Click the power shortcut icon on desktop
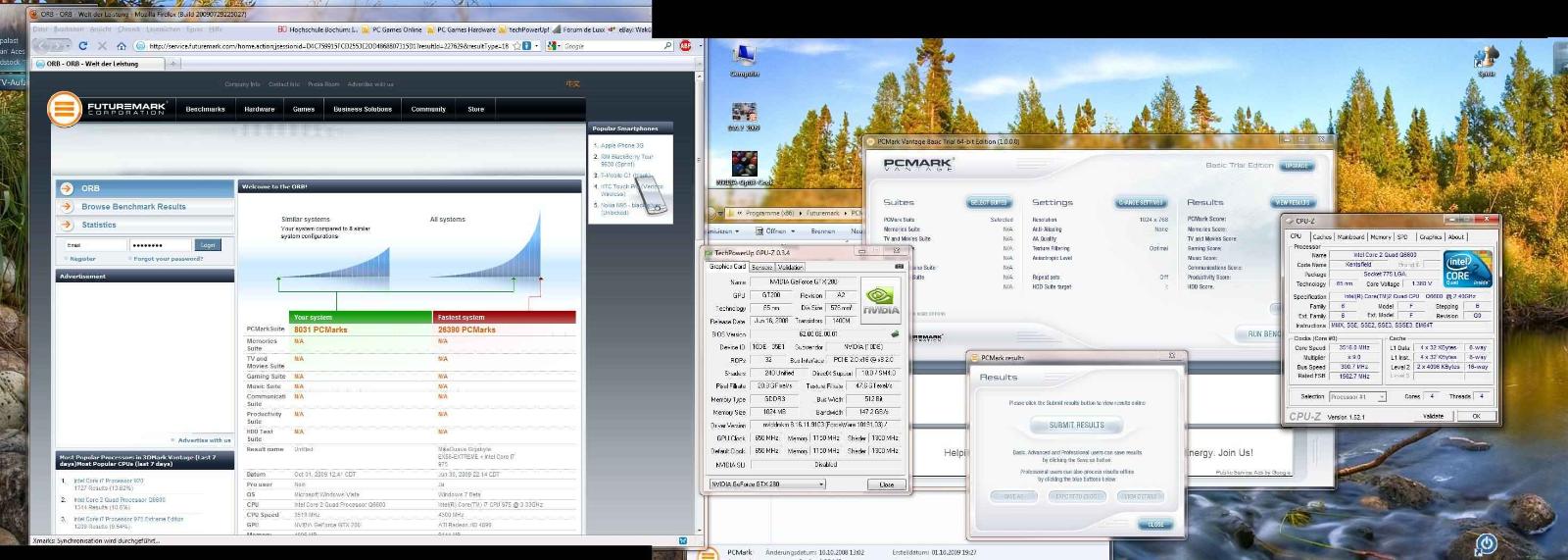Viewport: 1568px width, 560px height. coord(1486,542)
